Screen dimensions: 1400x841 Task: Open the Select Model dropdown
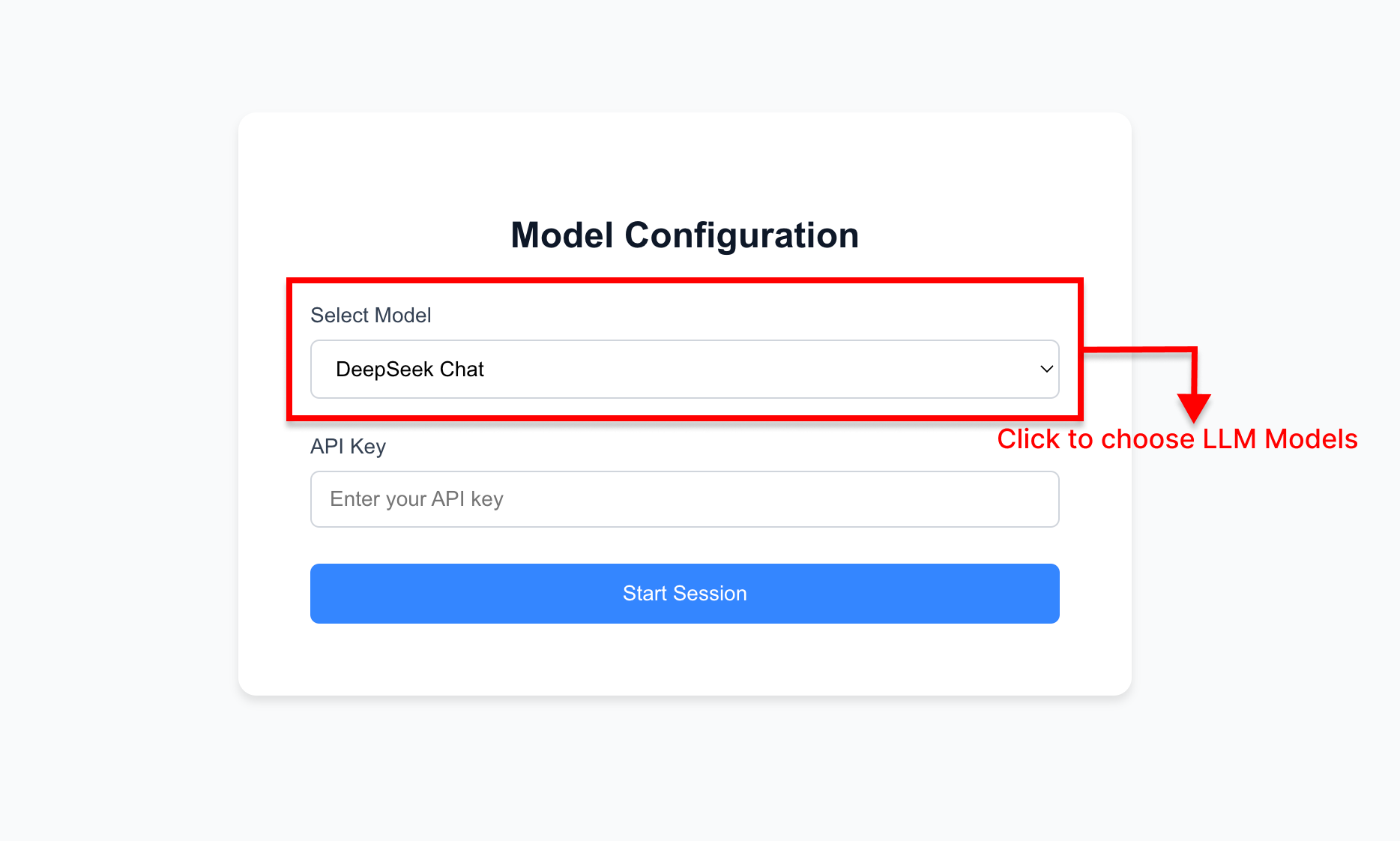pyautogui.click(x=684, y=369)
